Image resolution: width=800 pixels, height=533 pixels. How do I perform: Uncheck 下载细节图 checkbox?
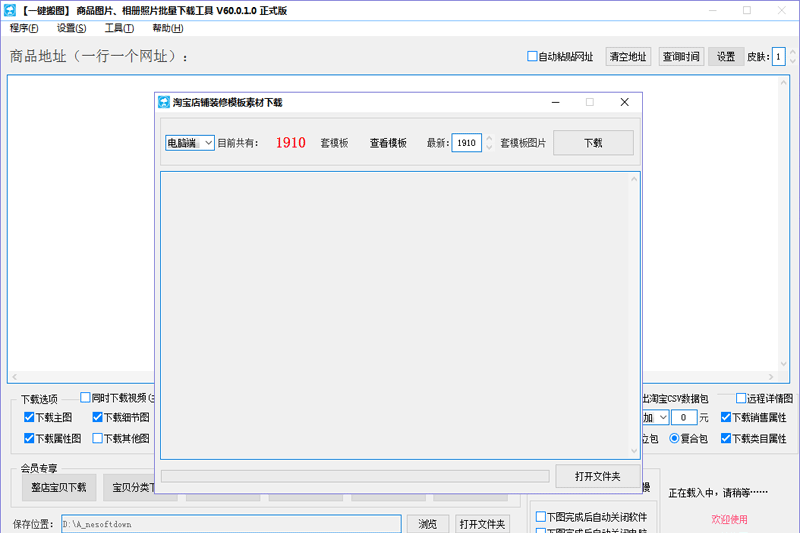point(97,417)
